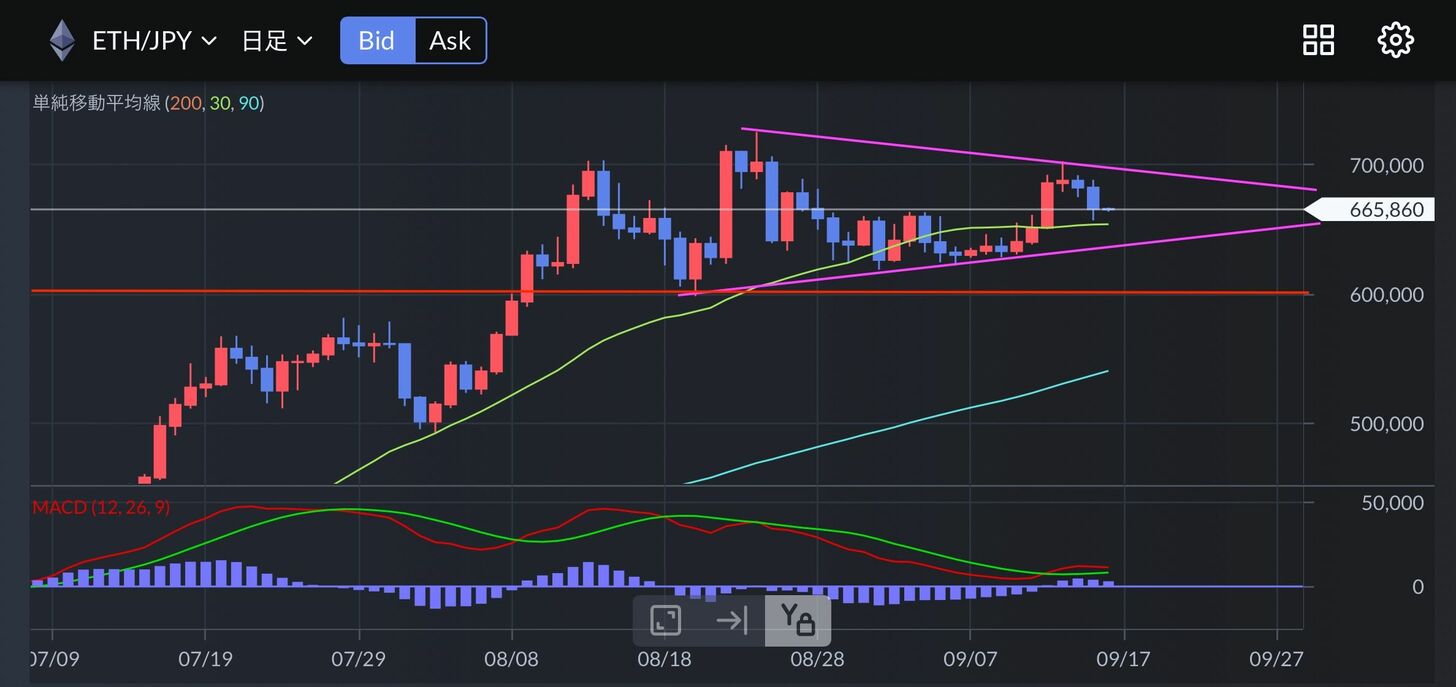The width and height of the screenshot is (1456, 687).
Task: Expand chart with the fullscreen icon
Action: [x=666, y=620]
